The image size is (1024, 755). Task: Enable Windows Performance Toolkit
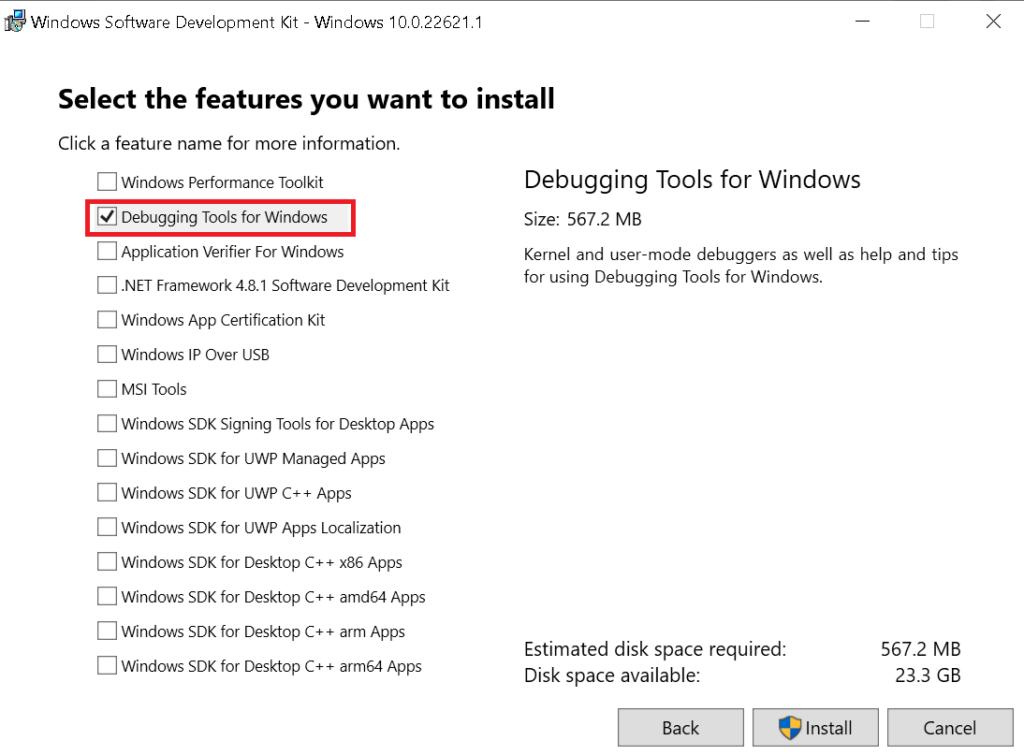107,181
